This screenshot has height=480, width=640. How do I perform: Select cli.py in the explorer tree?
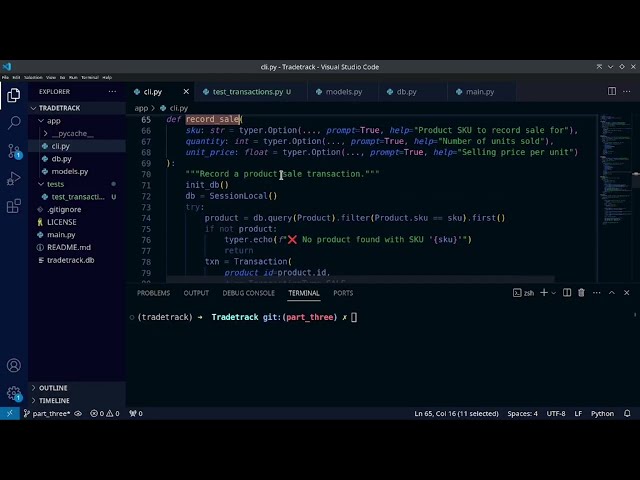click(x=77, y=146)
